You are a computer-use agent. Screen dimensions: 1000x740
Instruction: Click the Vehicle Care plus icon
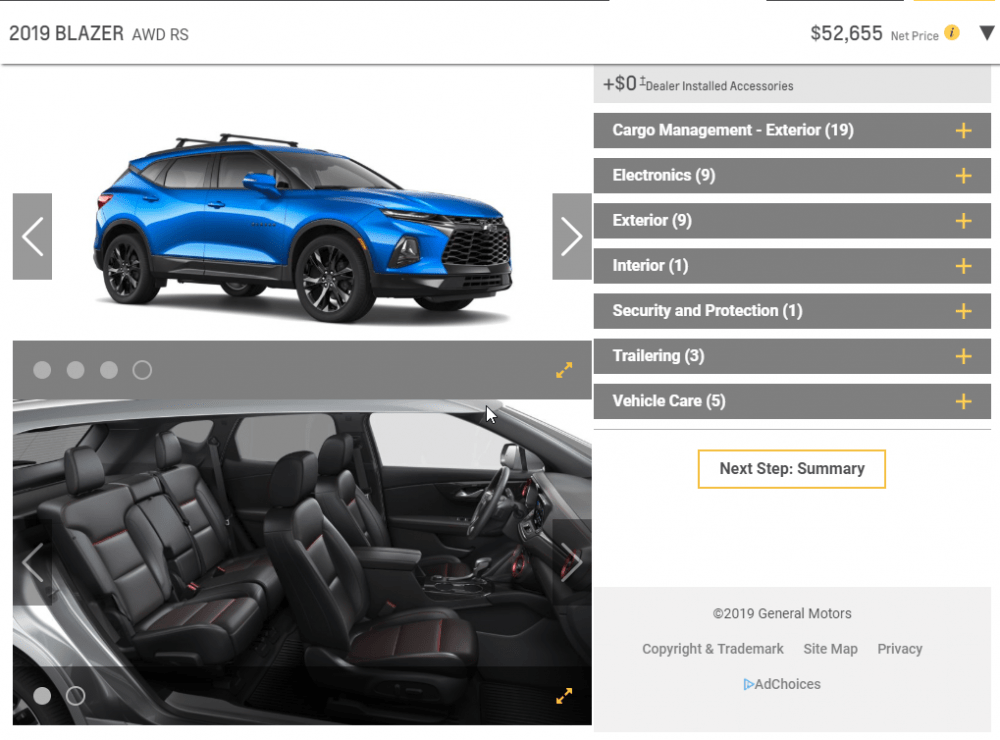[x=963, y=401]
